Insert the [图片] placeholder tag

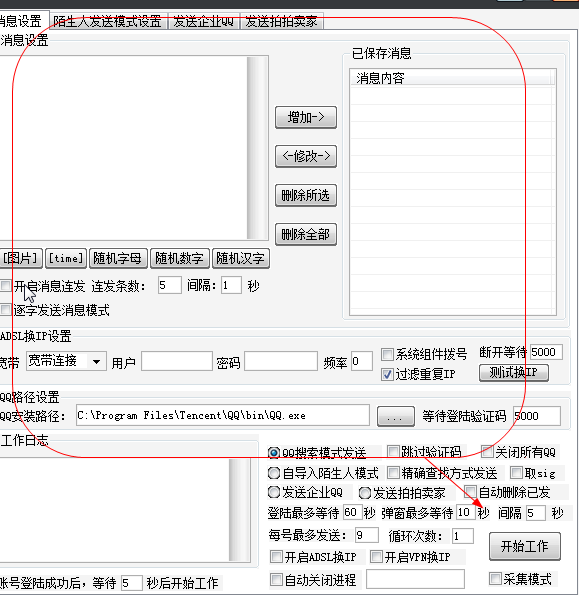pyautogui.click(x=20, y=258)
